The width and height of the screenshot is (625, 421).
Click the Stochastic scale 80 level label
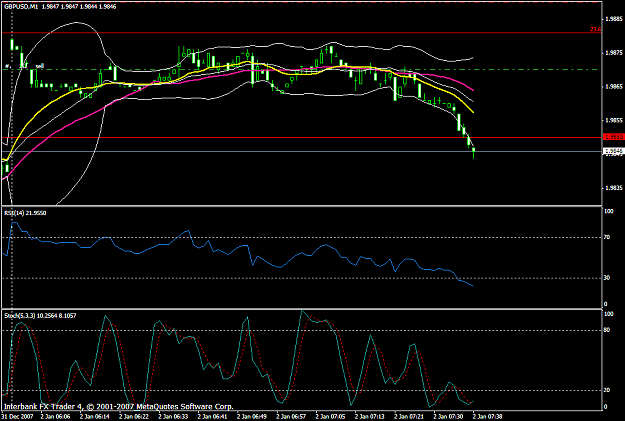pos(607,330)
